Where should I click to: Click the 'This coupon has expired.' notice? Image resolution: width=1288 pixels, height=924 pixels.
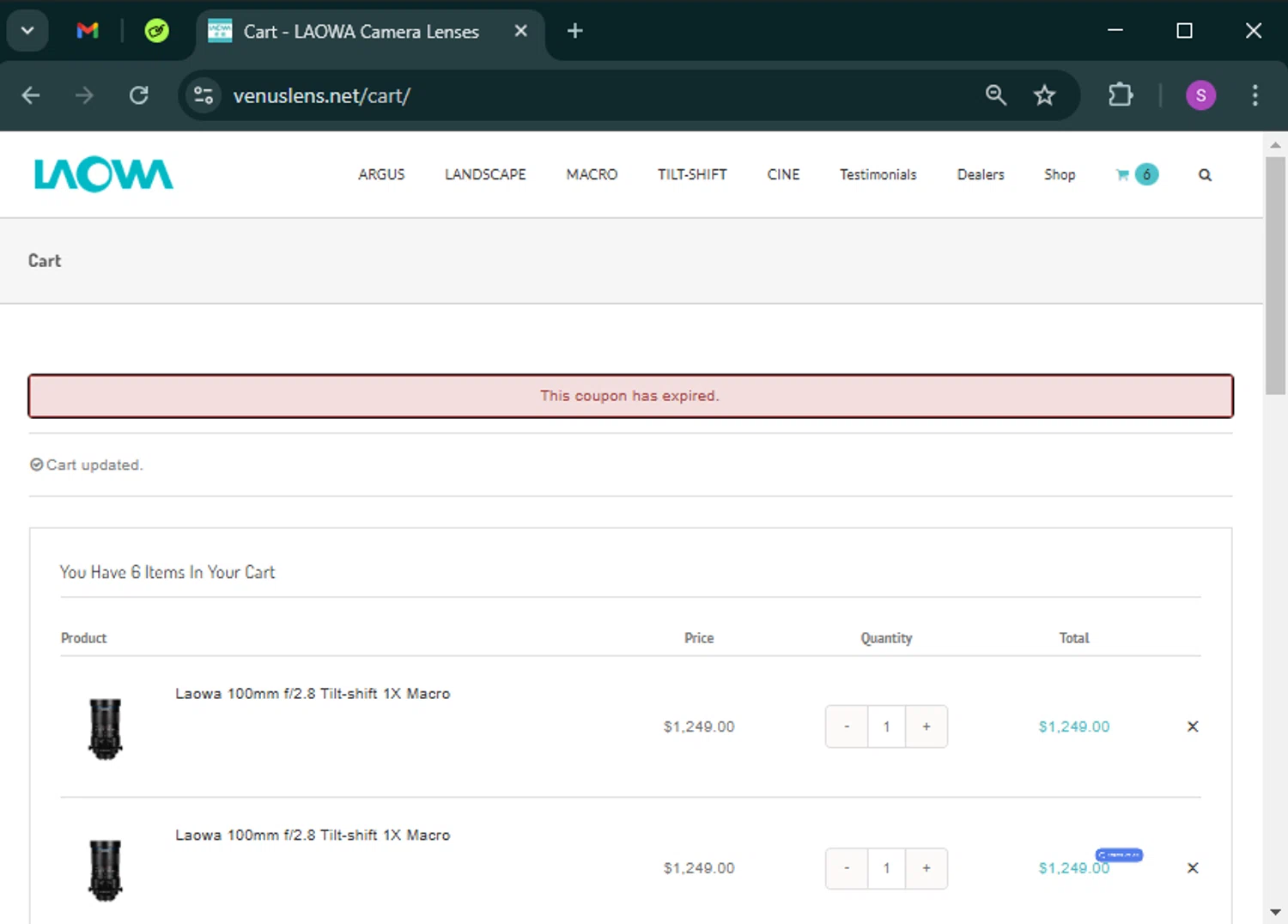click(x=630, y=396)
